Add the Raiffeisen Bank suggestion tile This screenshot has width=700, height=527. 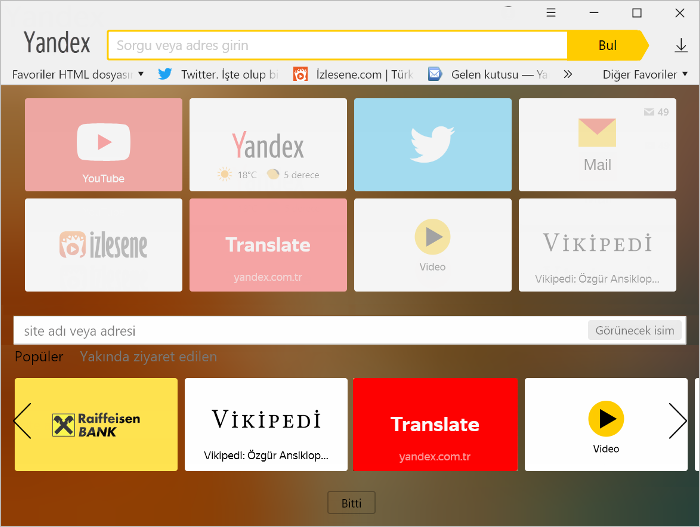coord(96,424)
